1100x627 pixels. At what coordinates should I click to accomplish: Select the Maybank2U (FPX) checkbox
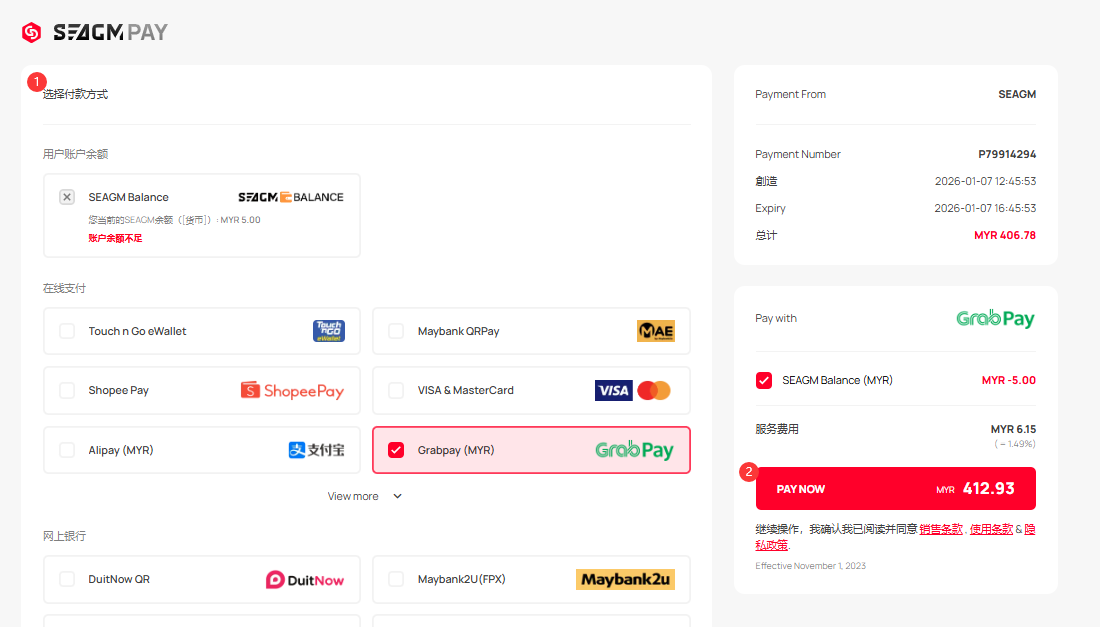396,579
